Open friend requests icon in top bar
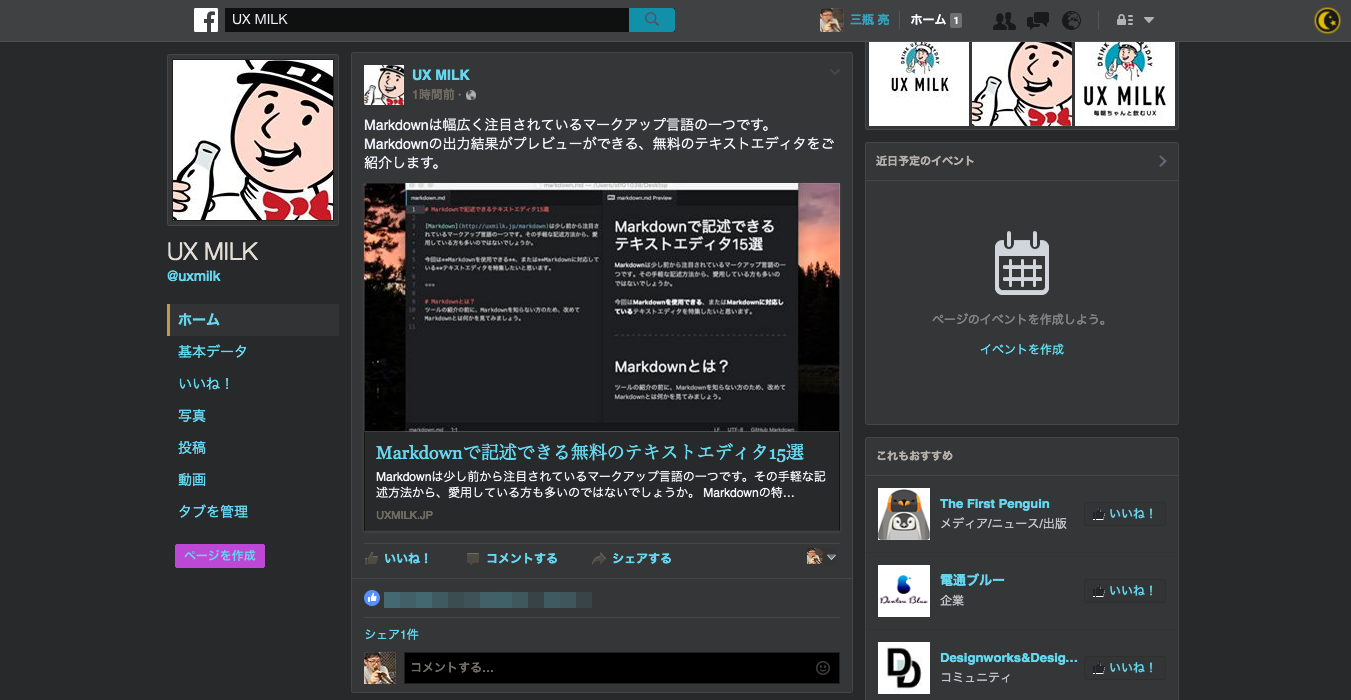1351x700 pixels. 1004,20
